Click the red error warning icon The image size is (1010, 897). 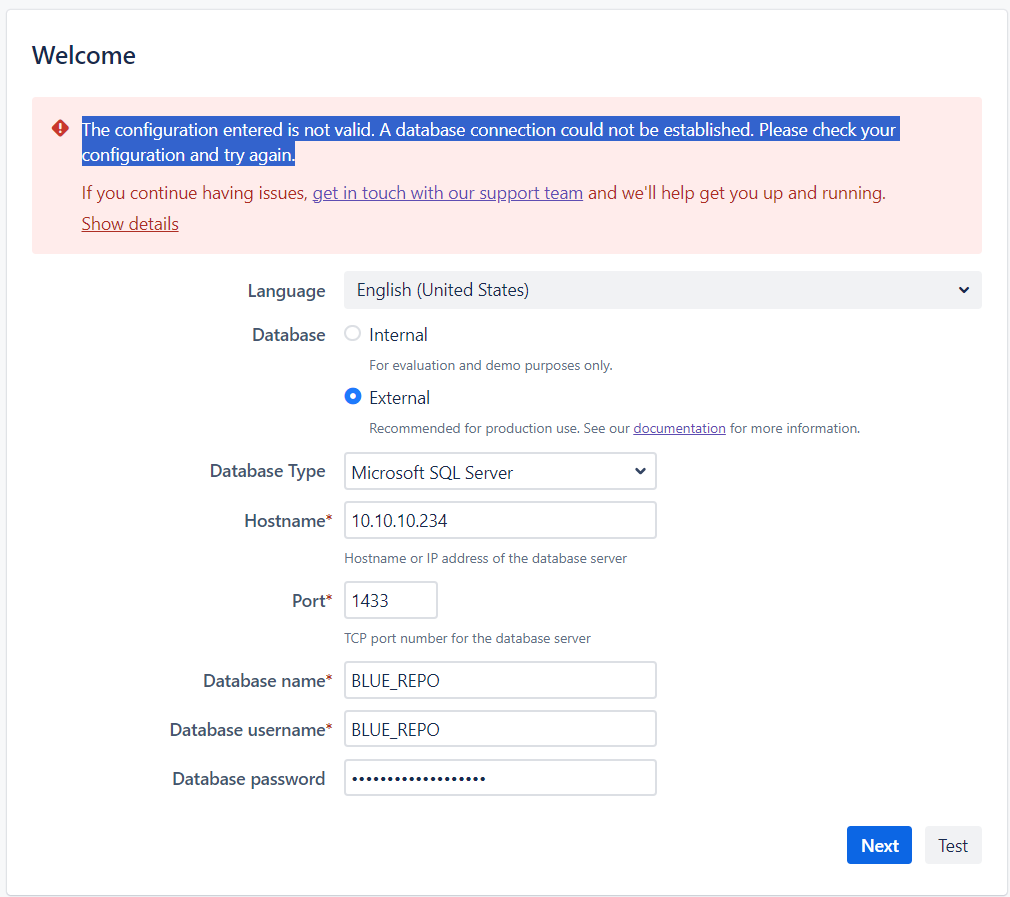[60, 128]
